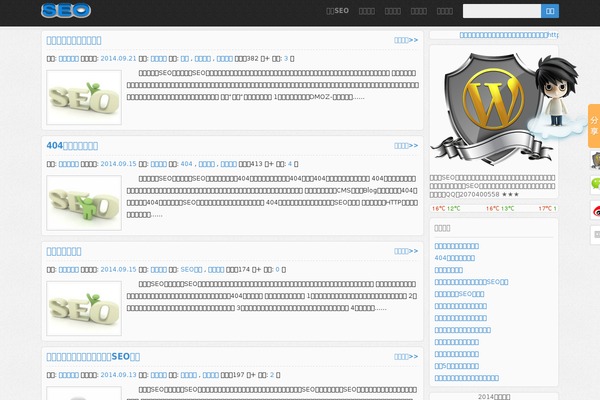The width and height of the screenshot is (600, 400).
Task: Open the comment count 0 link
Action: [x=277, y=269]
